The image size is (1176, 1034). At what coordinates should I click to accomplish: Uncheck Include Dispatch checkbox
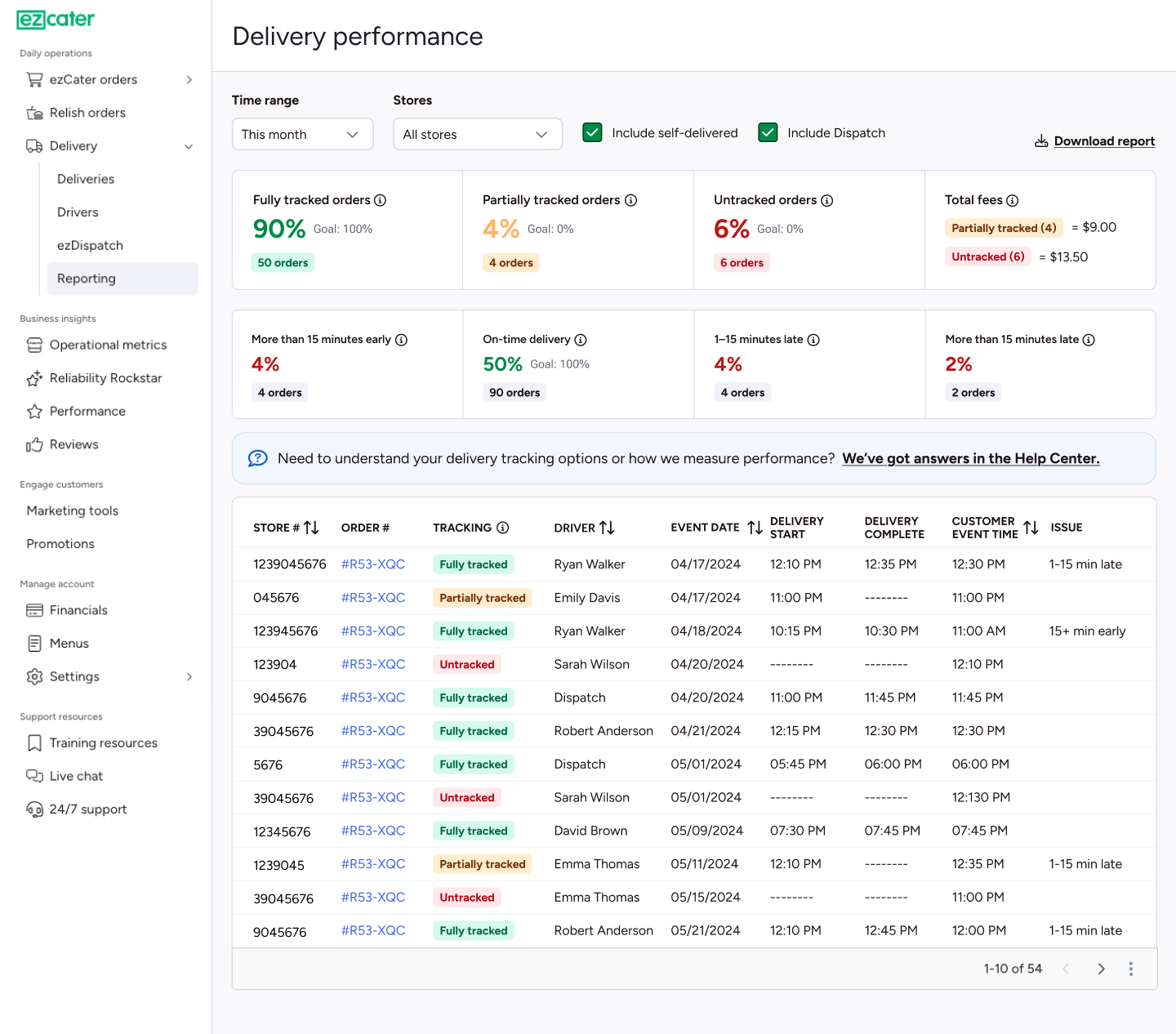click(768, 132)
